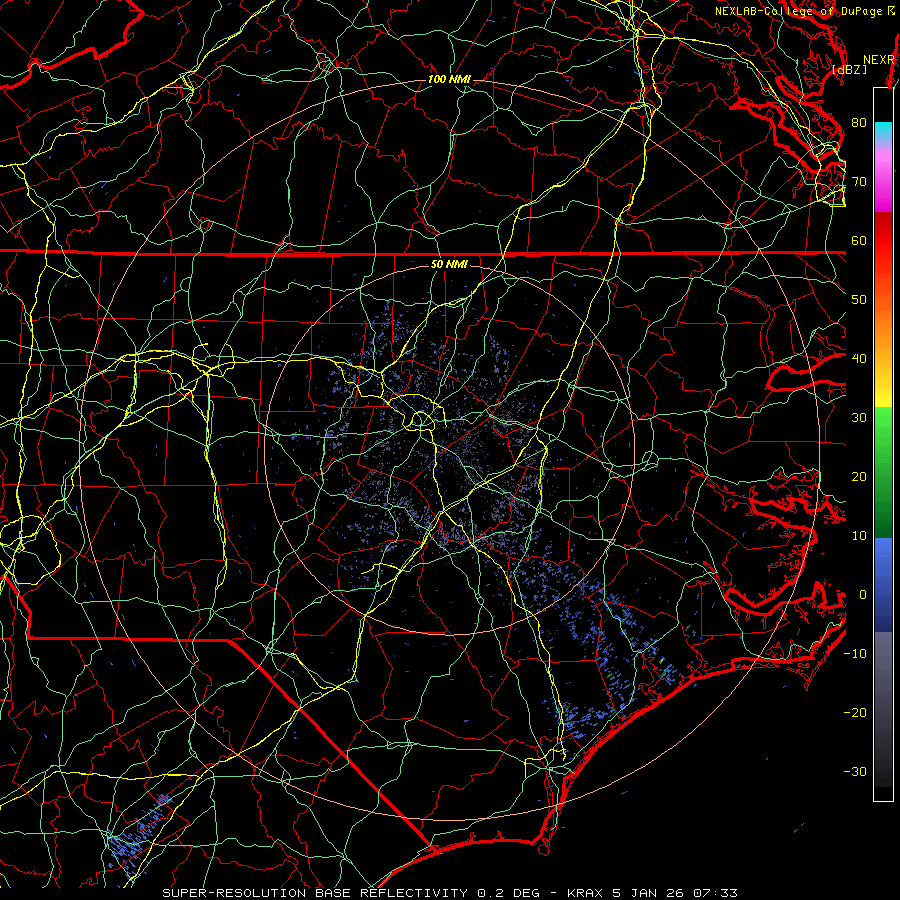Click the 100 NMI range ring label
900x900 pixels.
tap(449, 79)
